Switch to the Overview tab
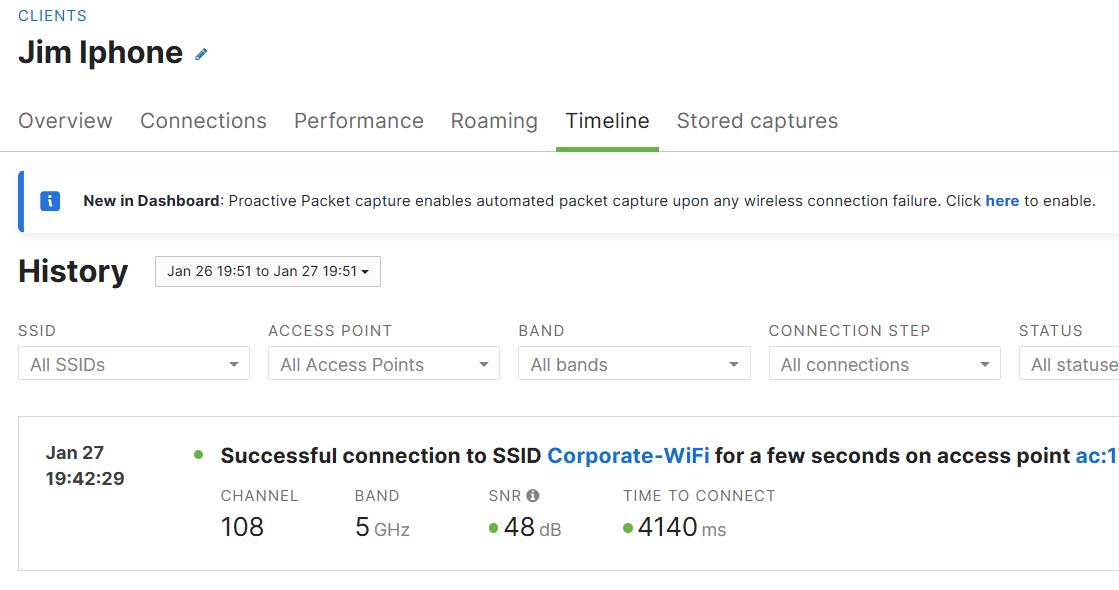Screen dimensions: 1119x590 66,121
